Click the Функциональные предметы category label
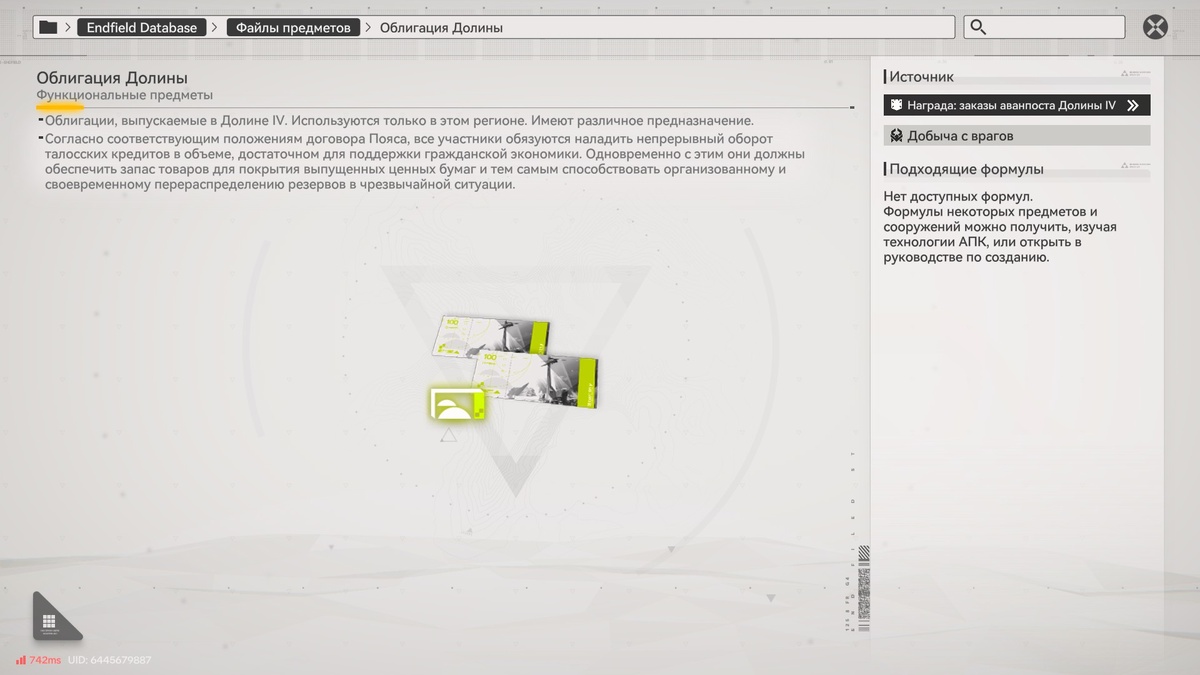This screenshot has width=1200, height=675. click(125, 95)
